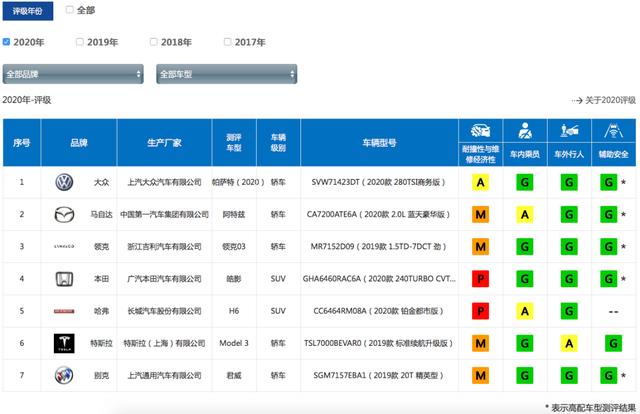Click the green G auxiliary safety rating for 领克
The height and width of the screenshot is (414, 640).
pos(609,247)
